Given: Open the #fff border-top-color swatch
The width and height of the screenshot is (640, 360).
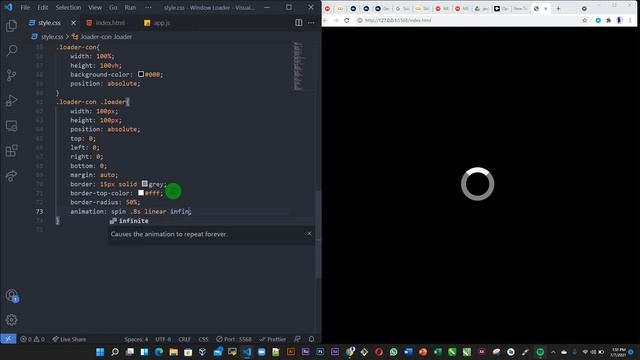Looking at the screenshot, I should tap(141, 193).
